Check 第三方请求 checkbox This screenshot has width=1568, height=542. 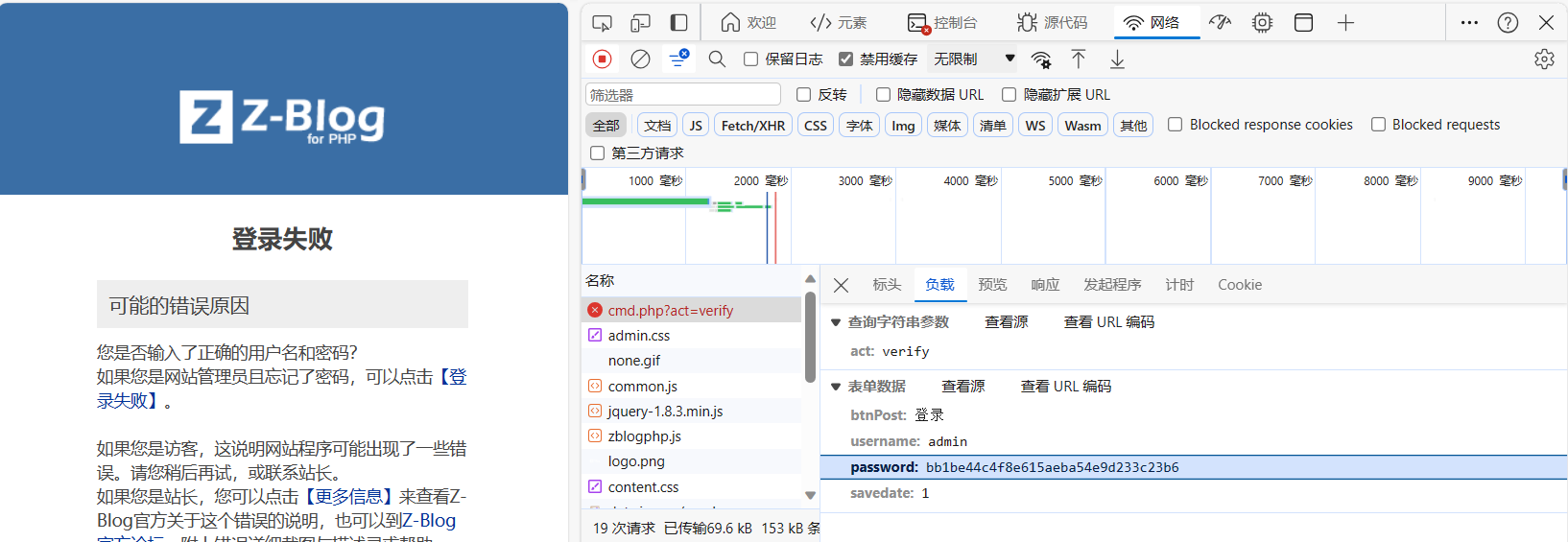coord(597,153)
